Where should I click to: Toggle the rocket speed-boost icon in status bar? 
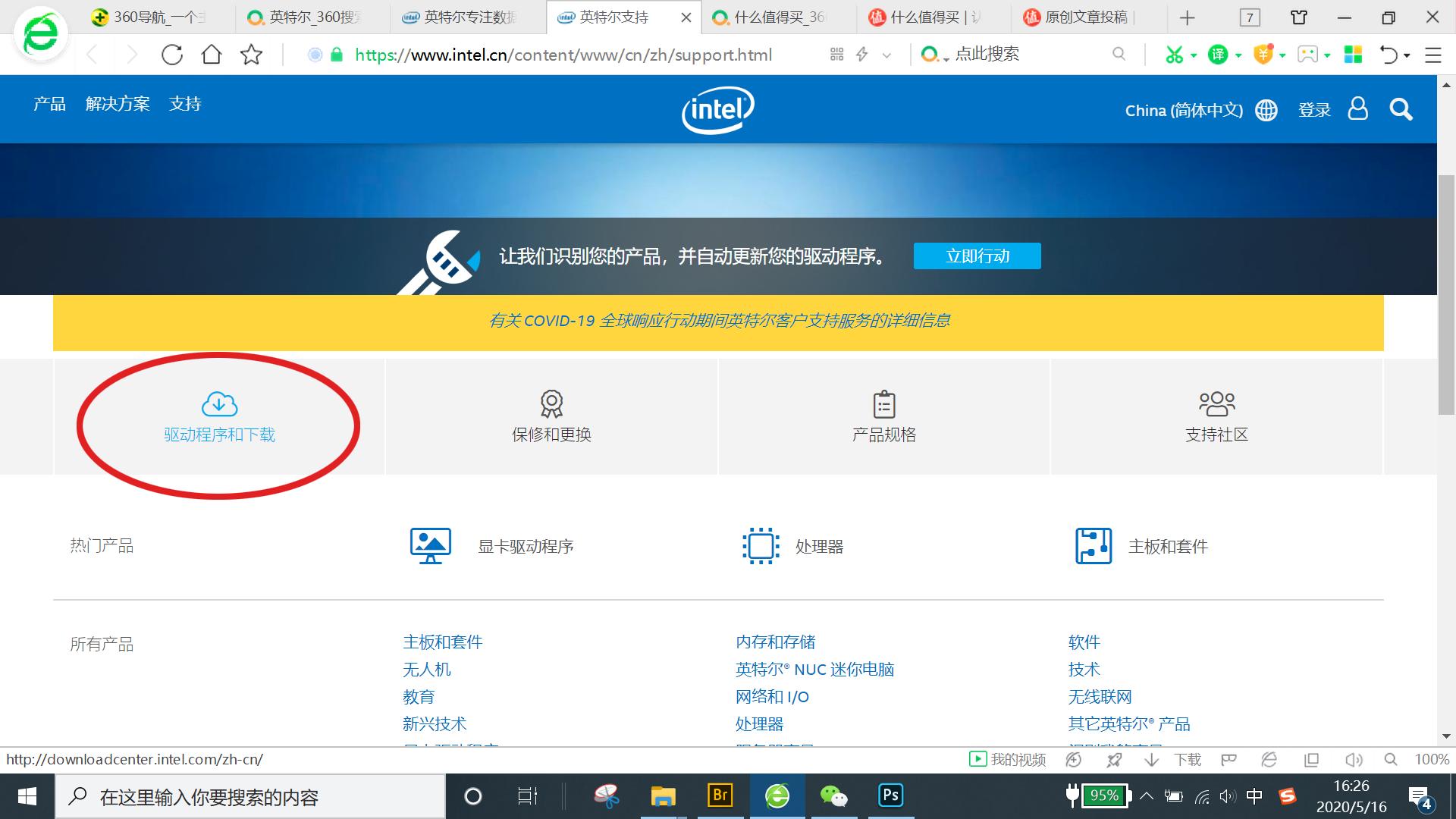click(1113, 759)
